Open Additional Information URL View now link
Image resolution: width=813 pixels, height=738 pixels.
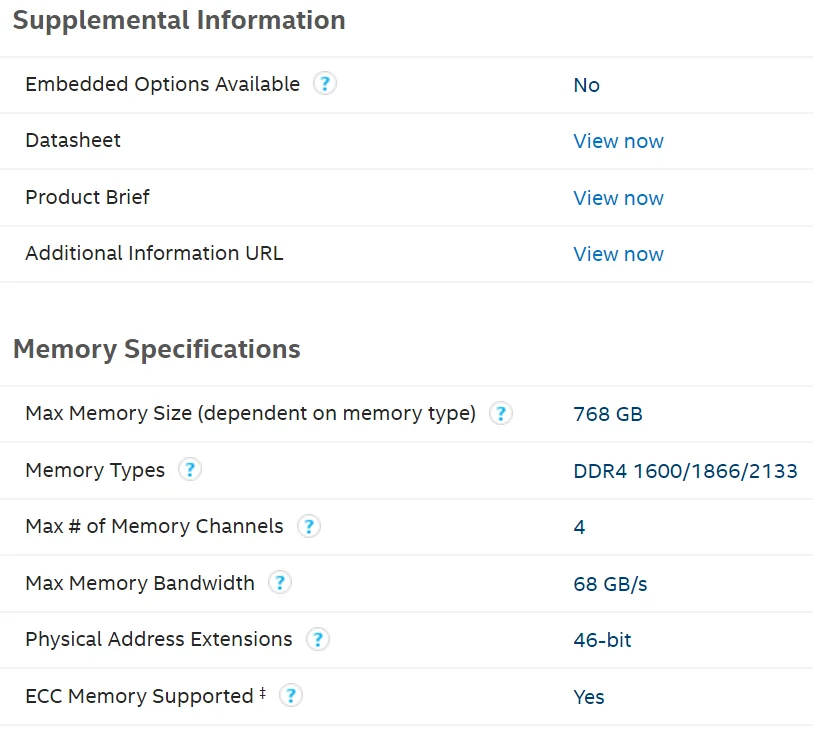tap(618, 254)
